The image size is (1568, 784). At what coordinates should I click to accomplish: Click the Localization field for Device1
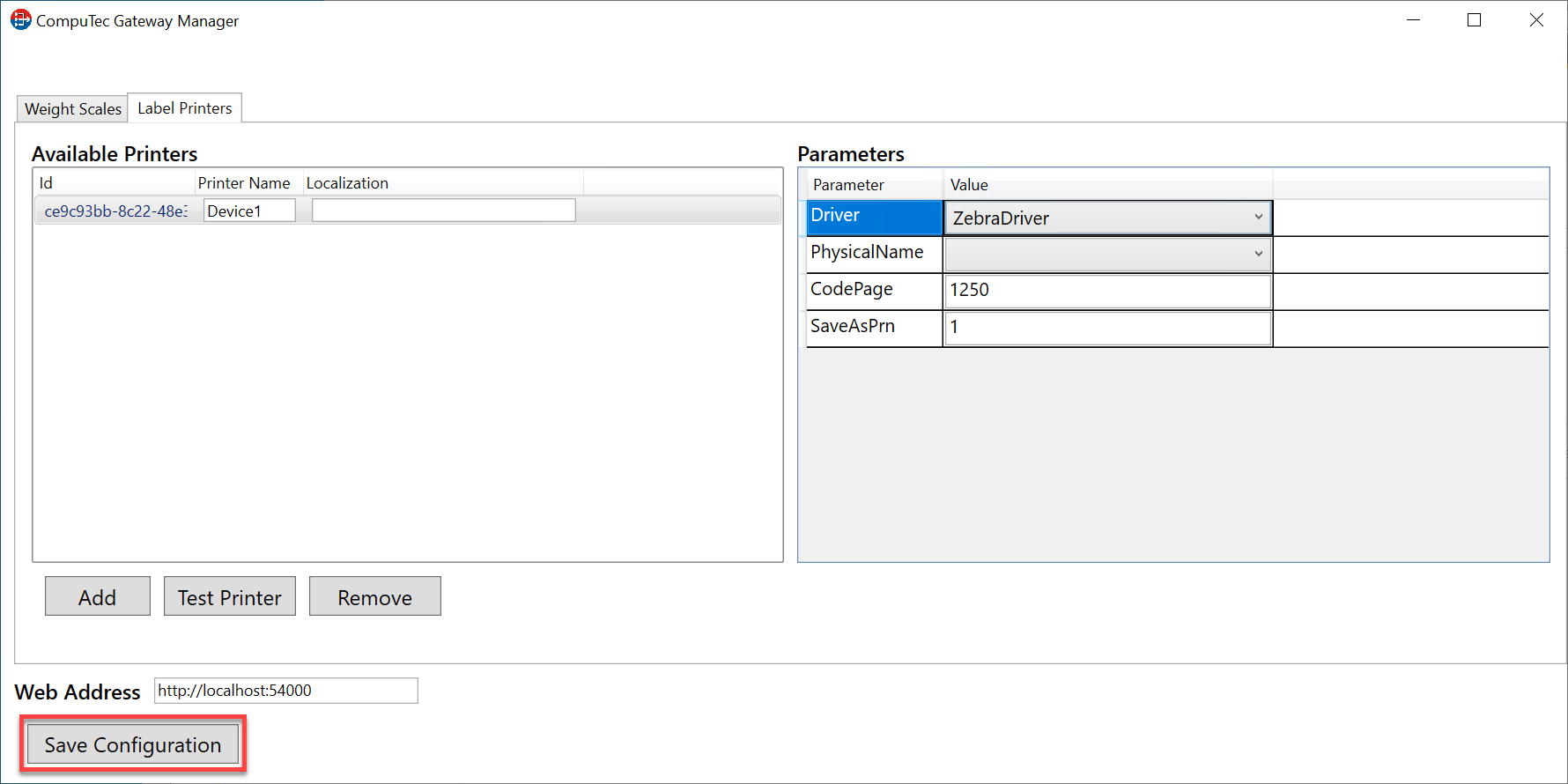pyautogui.click(x=444, y=211)
